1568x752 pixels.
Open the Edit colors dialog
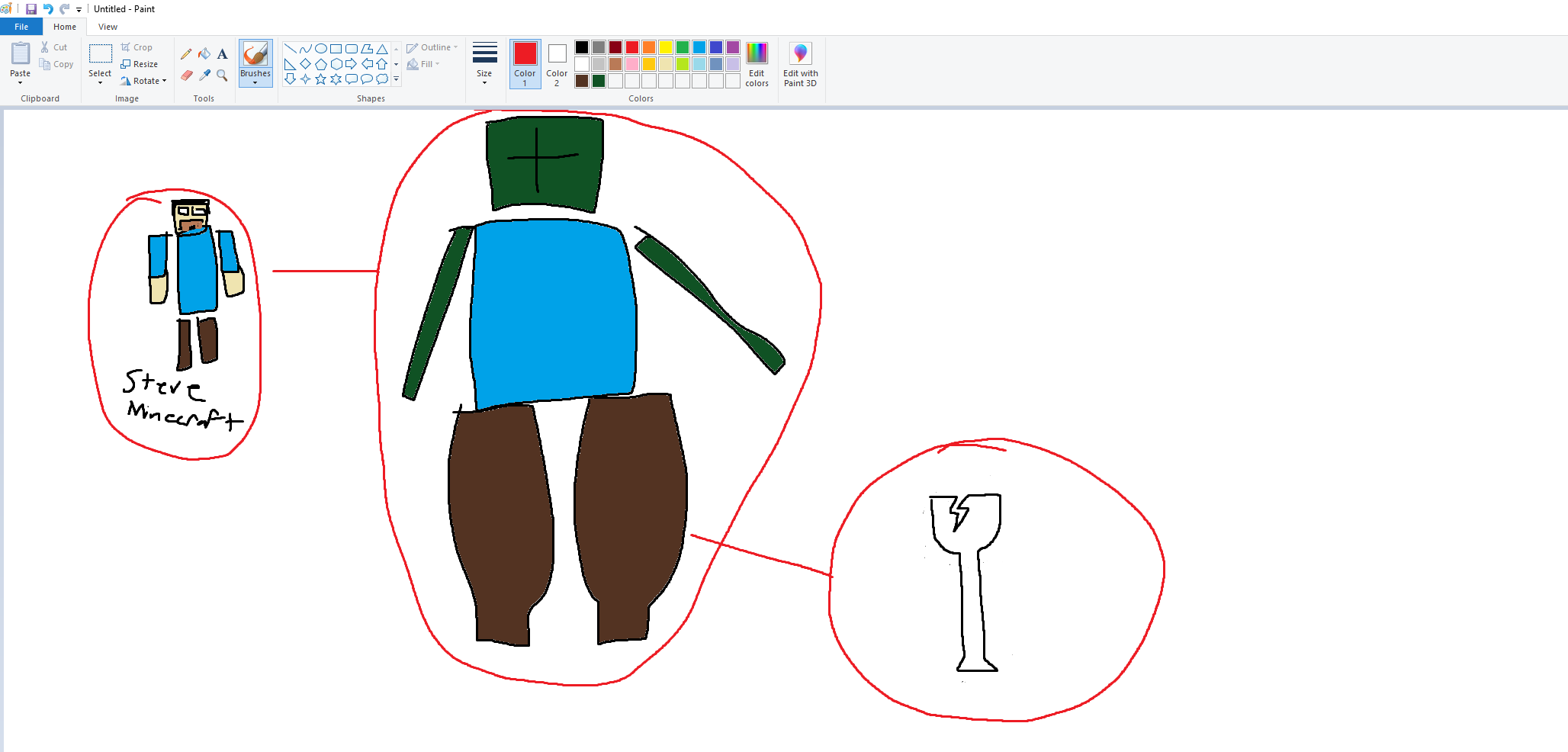tap(757, 64)
